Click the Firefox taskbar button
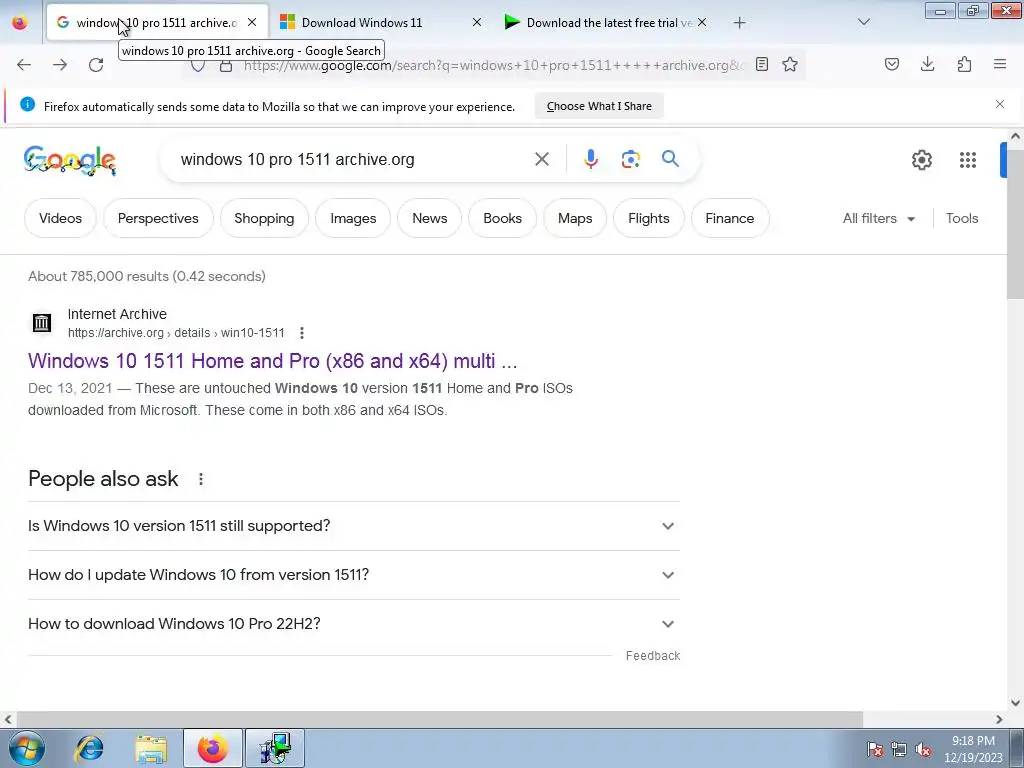This screenshot has height=768, width=1024. pos(213,748)
